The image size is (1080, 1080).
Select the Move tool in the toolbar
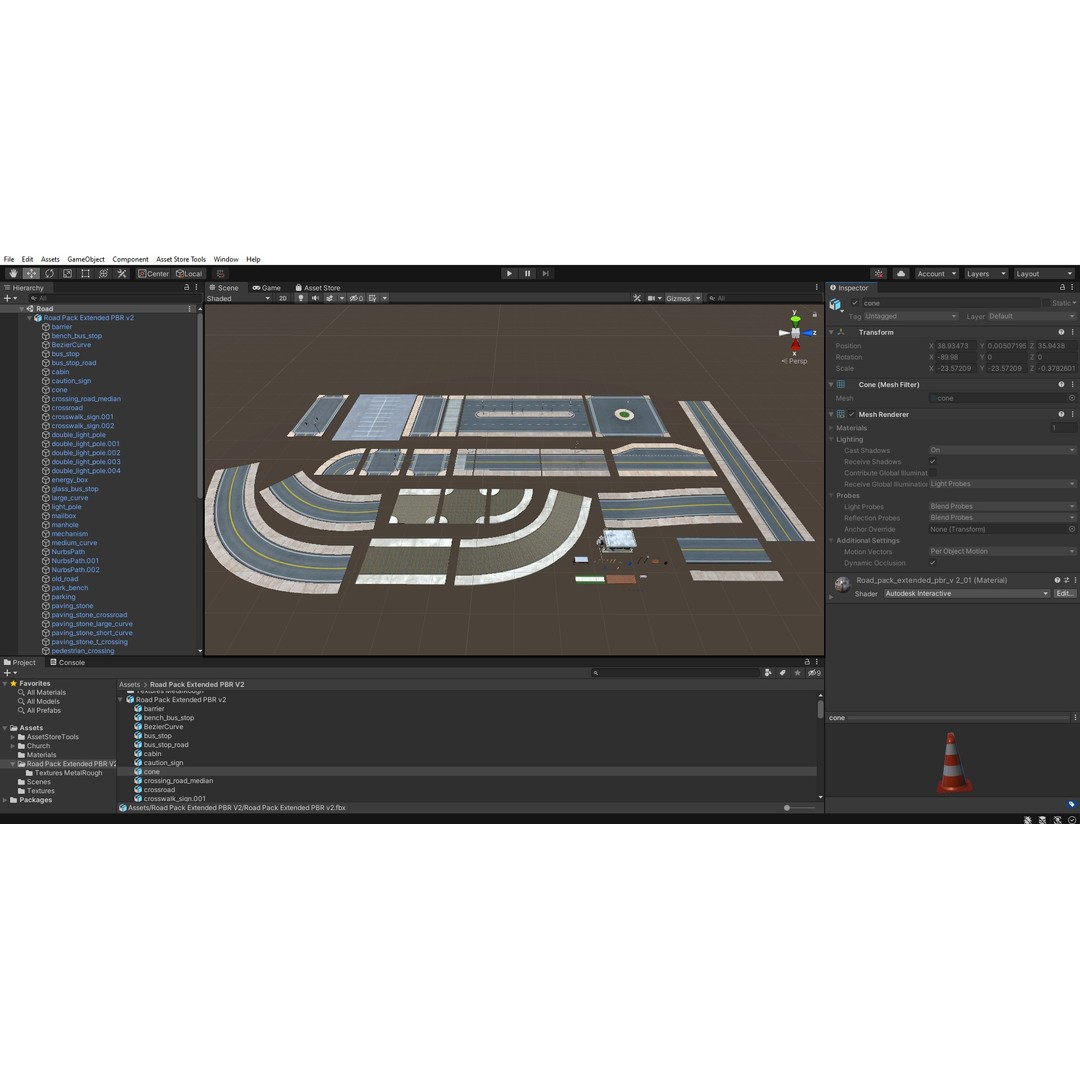pos(30,273)
